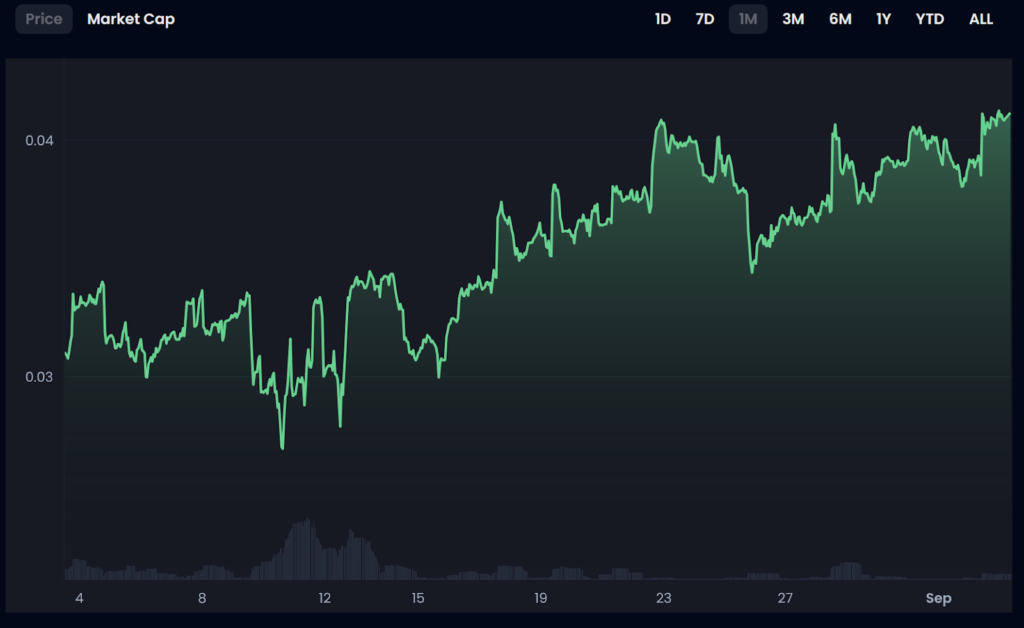Select the YTD range option
This screenshot has height=628, width=1024.
pyautogui.click(x=930, y=19)
